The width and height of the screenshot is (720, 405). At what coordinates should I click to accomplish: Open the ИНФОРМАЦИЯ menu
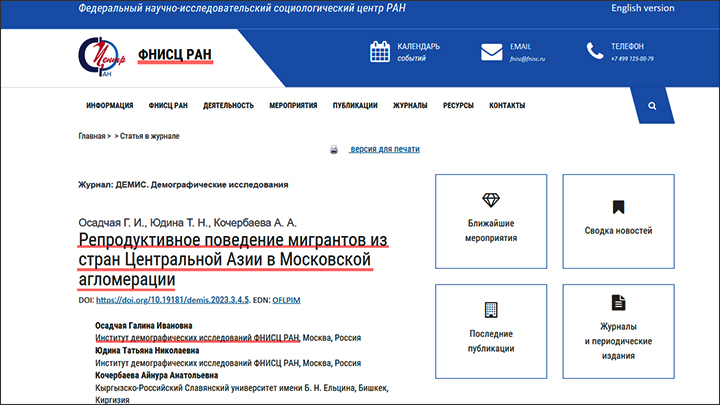[x=110, y=106]
